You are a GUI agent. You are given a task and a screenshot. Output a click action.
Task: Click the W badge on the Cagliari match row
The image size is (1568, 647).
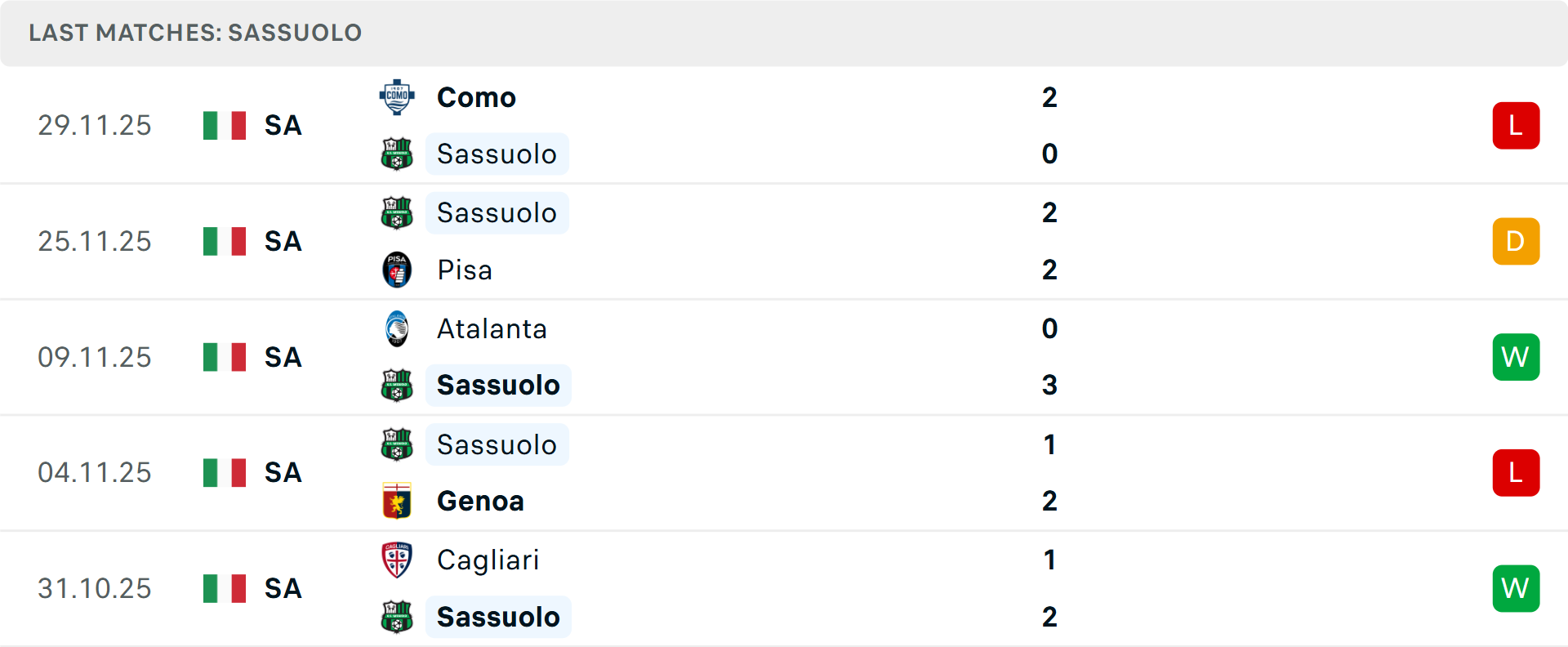pyautogui.click(x=1516, y=588)
